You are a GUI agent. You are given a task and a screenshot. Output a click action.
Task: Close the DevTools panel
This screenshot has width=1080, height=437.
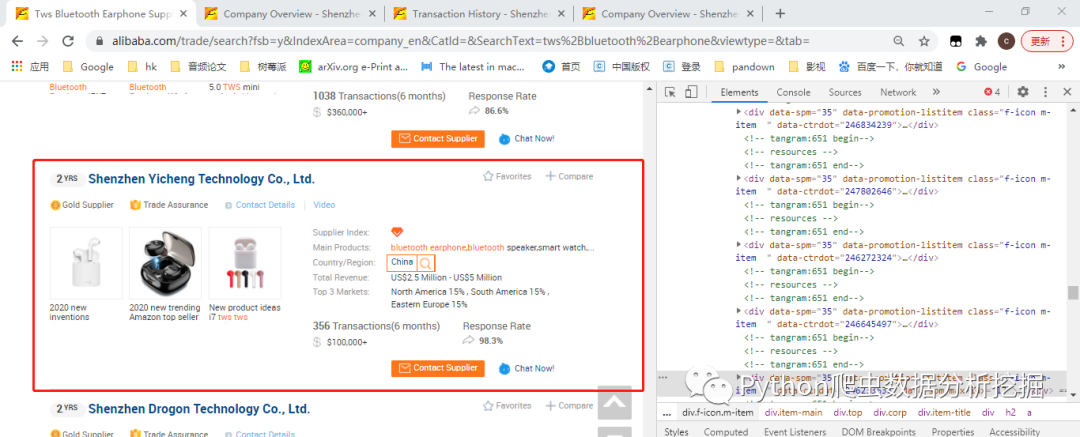[1067, 92]
